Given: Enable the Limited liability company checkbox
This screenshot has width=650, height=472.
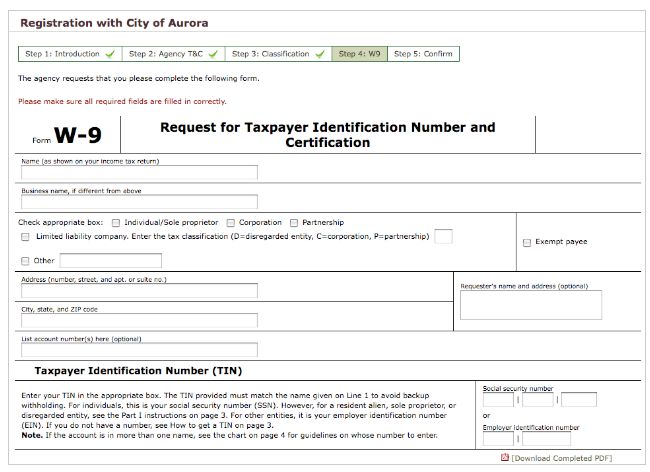Looking at the screenshot, I should (25, 237).
